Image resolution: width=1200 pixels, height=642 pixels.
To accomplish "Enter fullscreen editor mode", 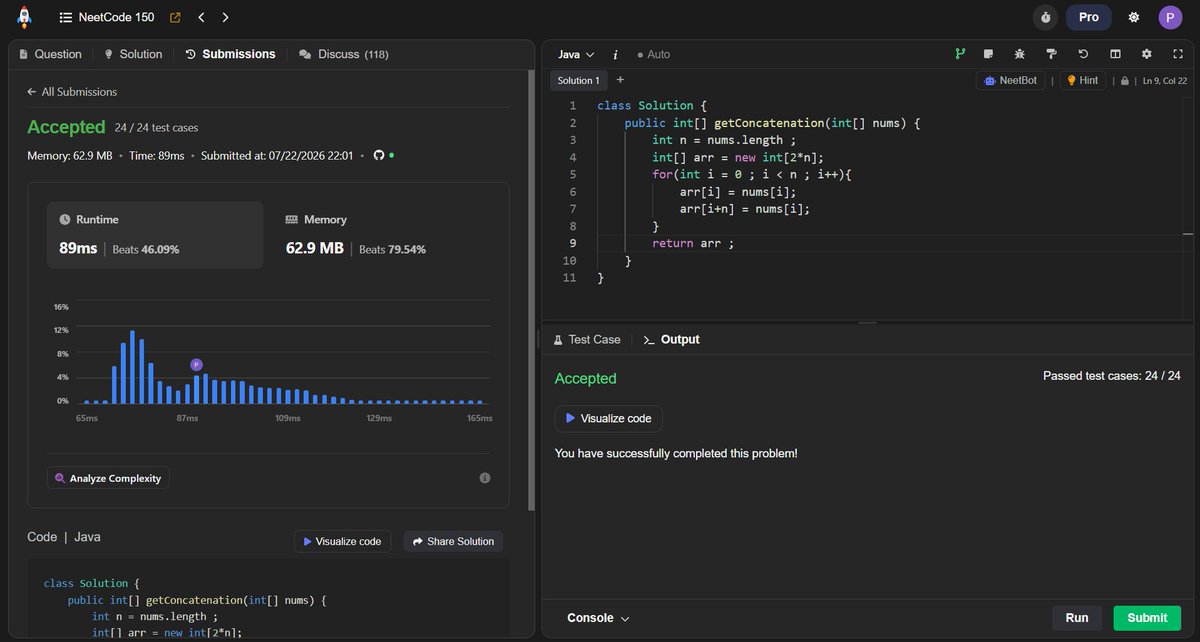I will click(x=1177, y=54).
